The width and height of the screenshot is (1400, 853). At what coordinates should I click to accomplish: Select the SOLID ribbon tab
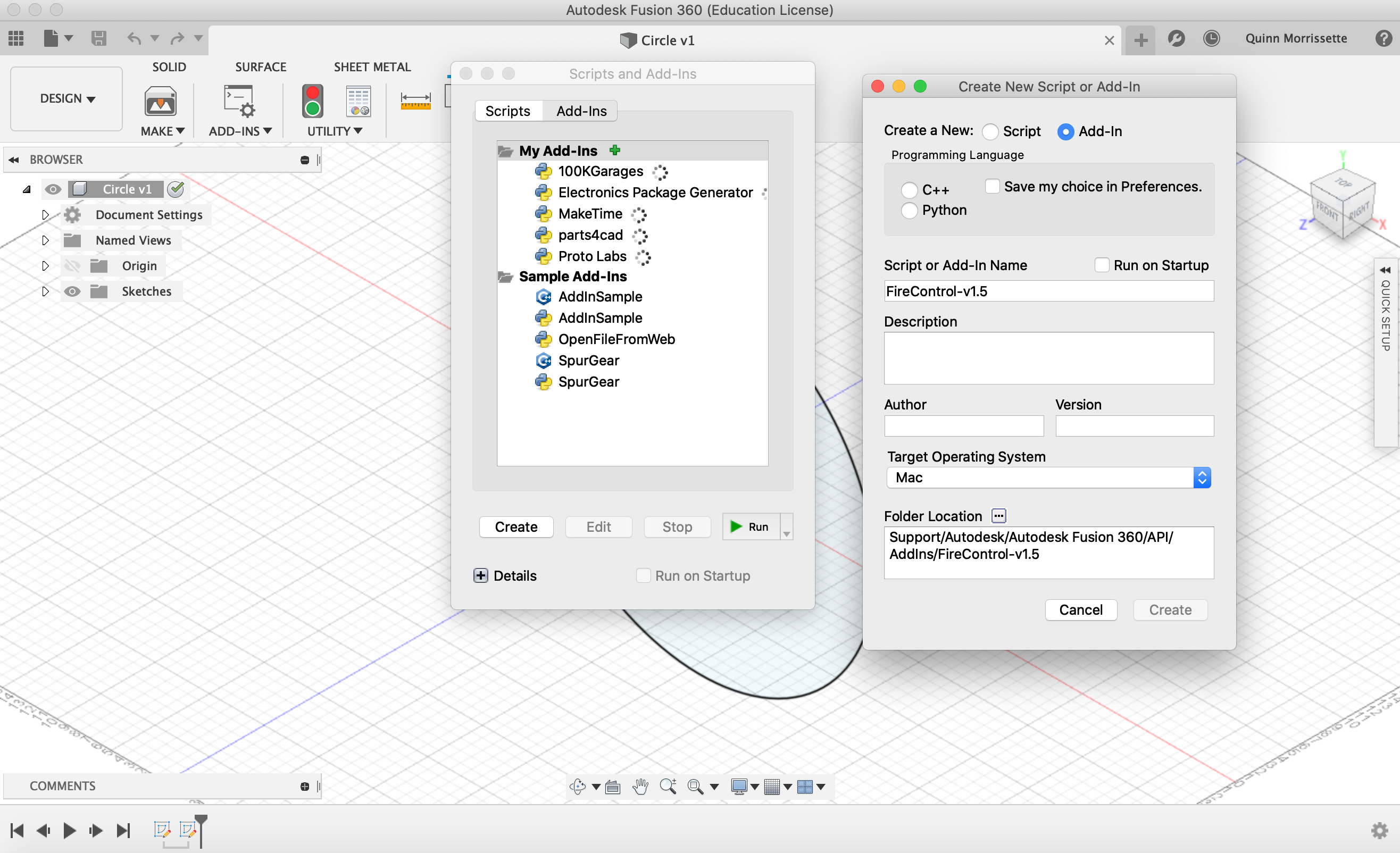[169, 66]
